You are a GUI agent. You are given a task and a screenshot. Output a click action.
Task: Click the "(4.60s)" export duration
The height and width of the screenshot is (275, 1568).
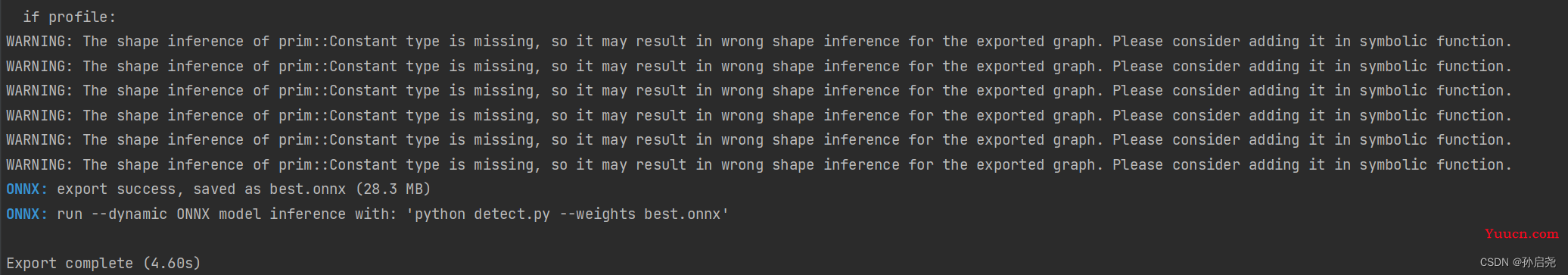point(172,264)
